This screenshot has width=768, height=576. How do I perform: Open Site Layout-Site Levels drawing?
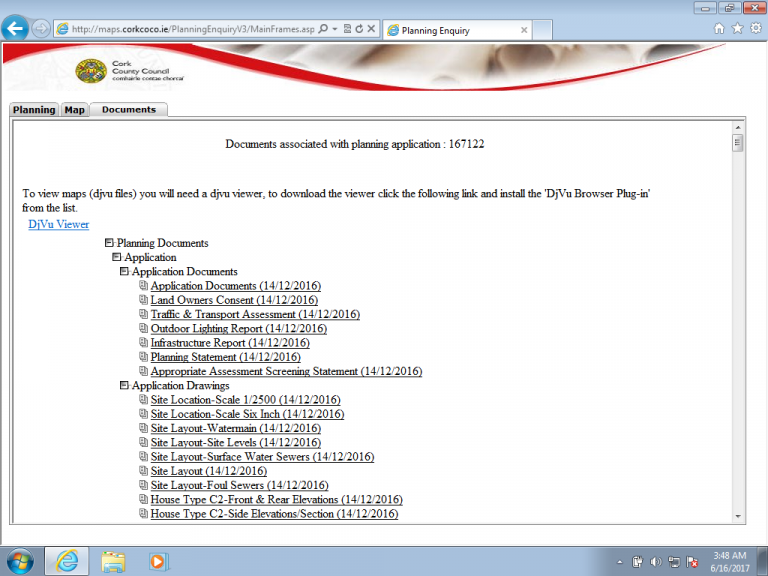coord(236,442)
